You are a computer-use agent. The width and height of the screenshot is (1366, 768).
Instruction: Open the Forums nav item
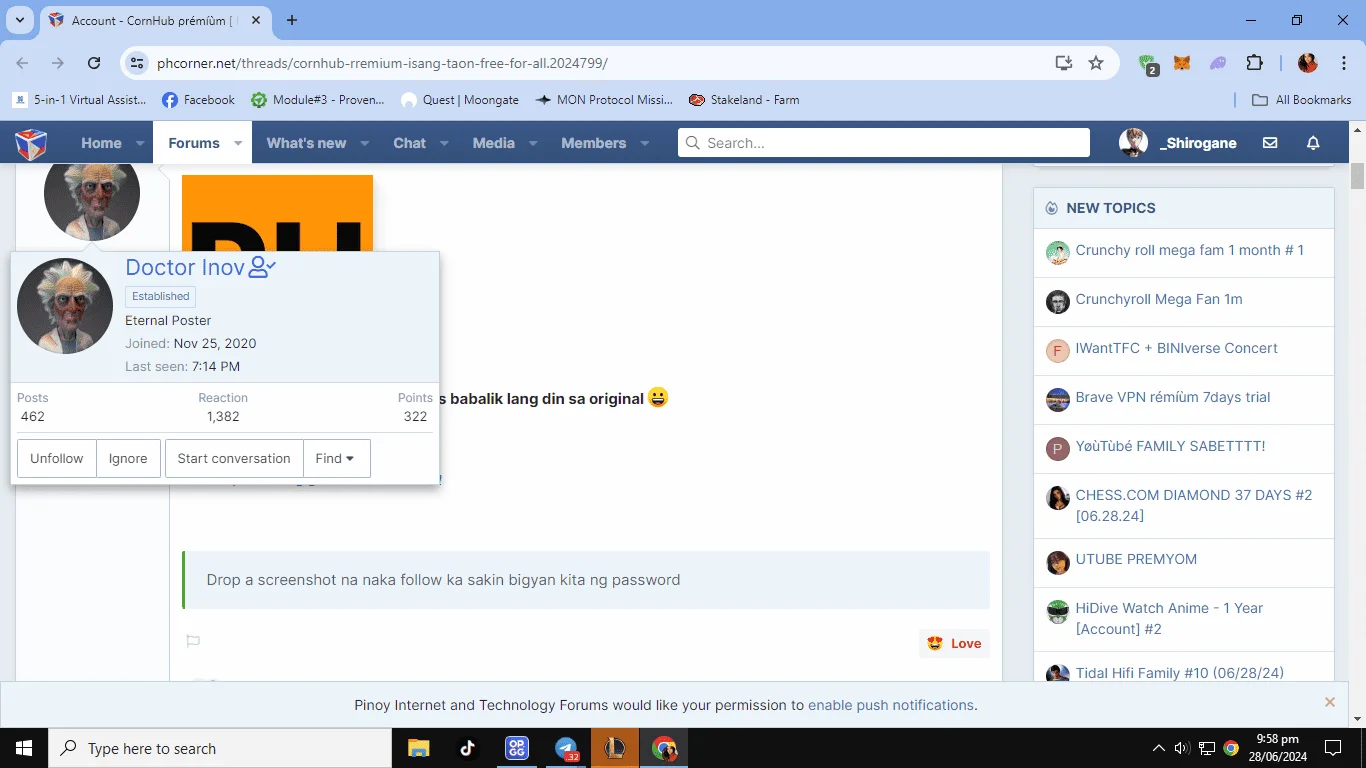point(194,143)
